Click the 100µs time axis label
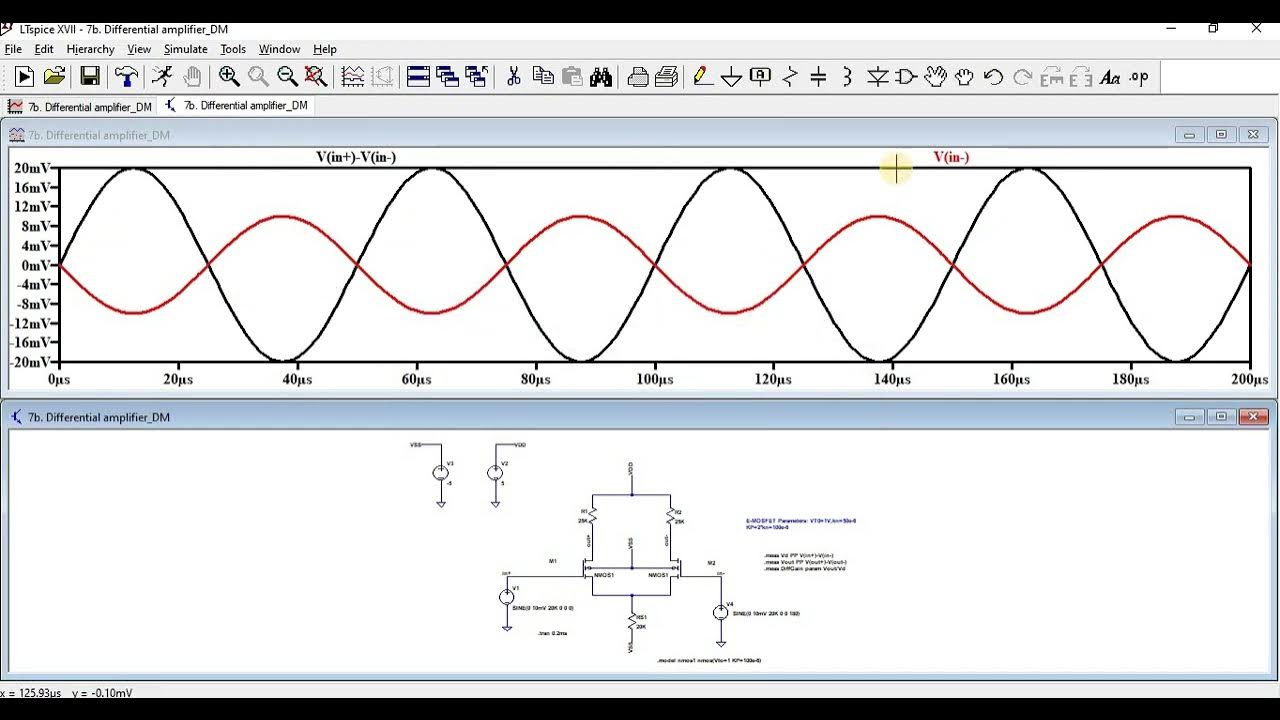The width and height of the screenshot is (1280, 720). tap(654, 380)
